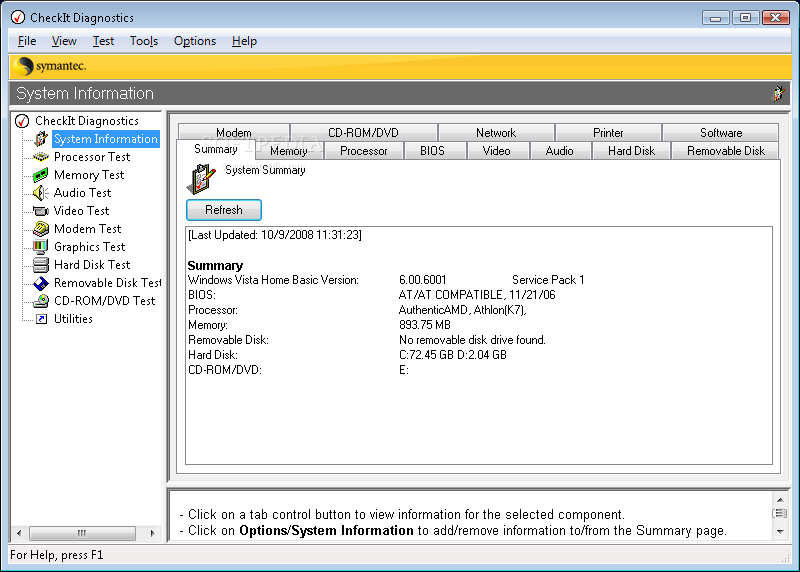Click the tree panel right scroll arrow
The height and width of the screenshot is (572, 800).
[x=152, y=533]
